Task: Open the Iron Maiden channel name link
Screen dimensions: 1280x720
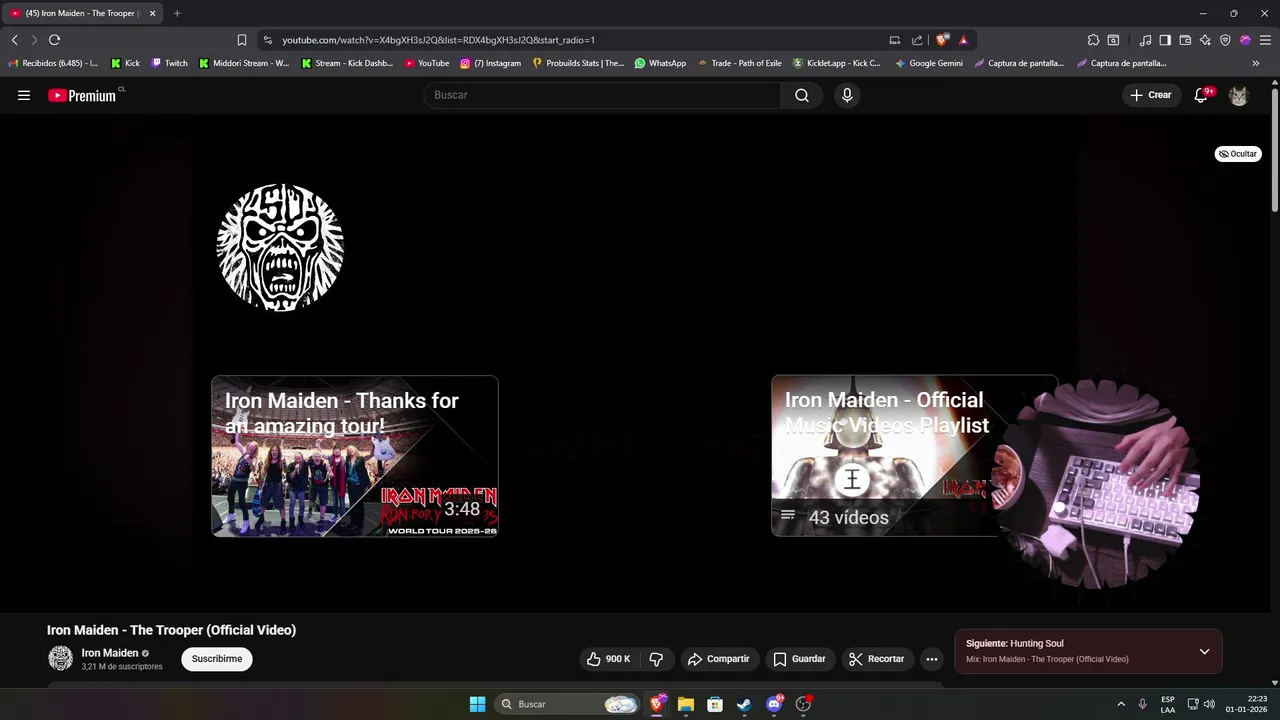Action: click(x=110, y=653)
